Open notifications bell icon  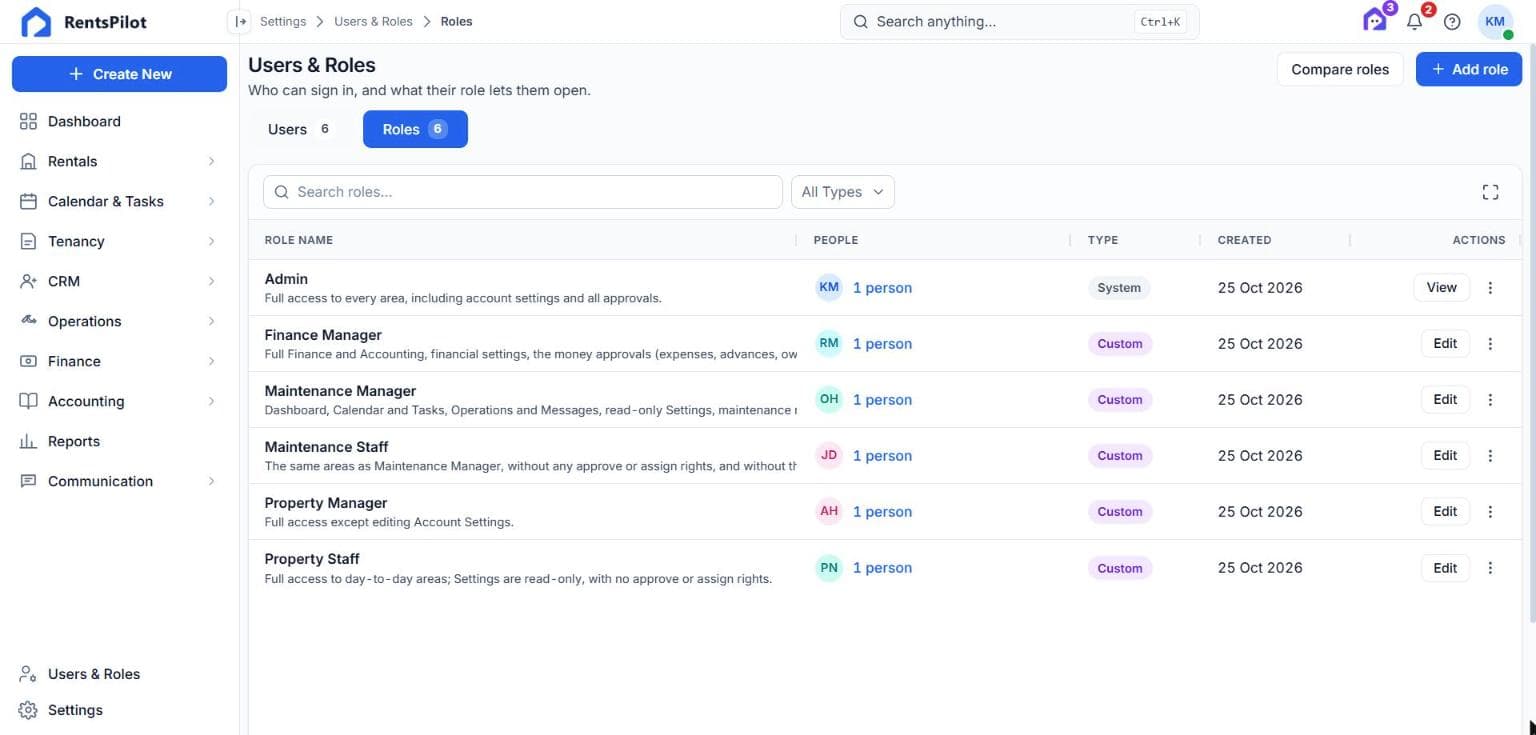point(1414,21)
